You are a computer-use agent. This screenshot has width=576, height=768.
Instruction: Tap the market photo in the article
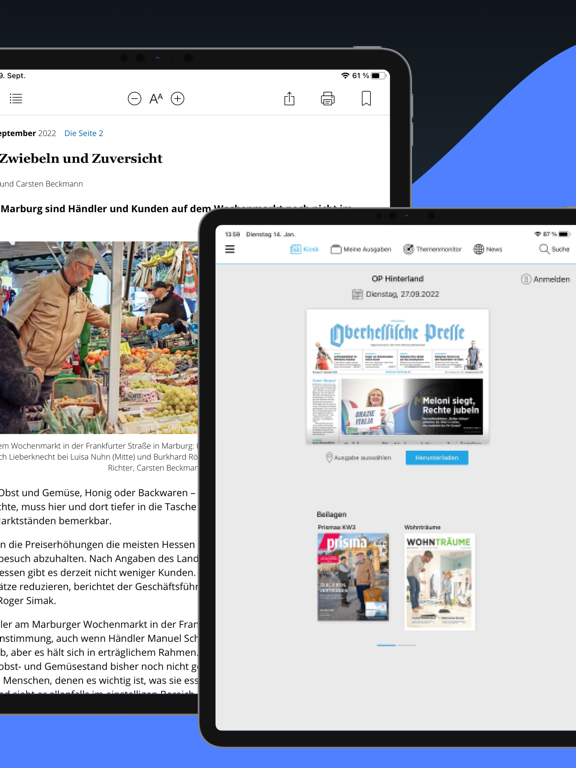99,337
